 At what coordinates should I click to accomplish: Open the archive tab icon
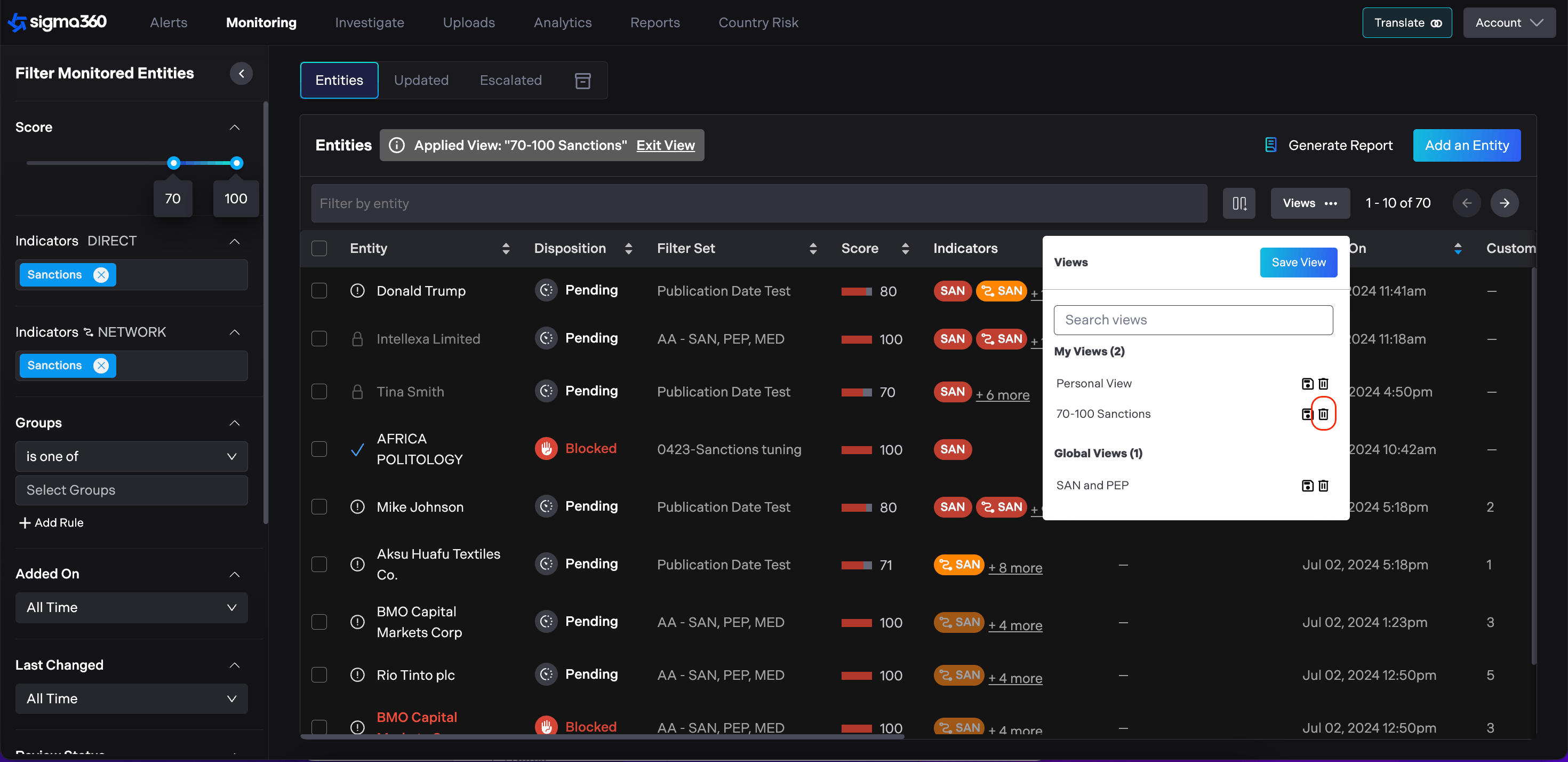pyautogui.click(x=582, y=81)
